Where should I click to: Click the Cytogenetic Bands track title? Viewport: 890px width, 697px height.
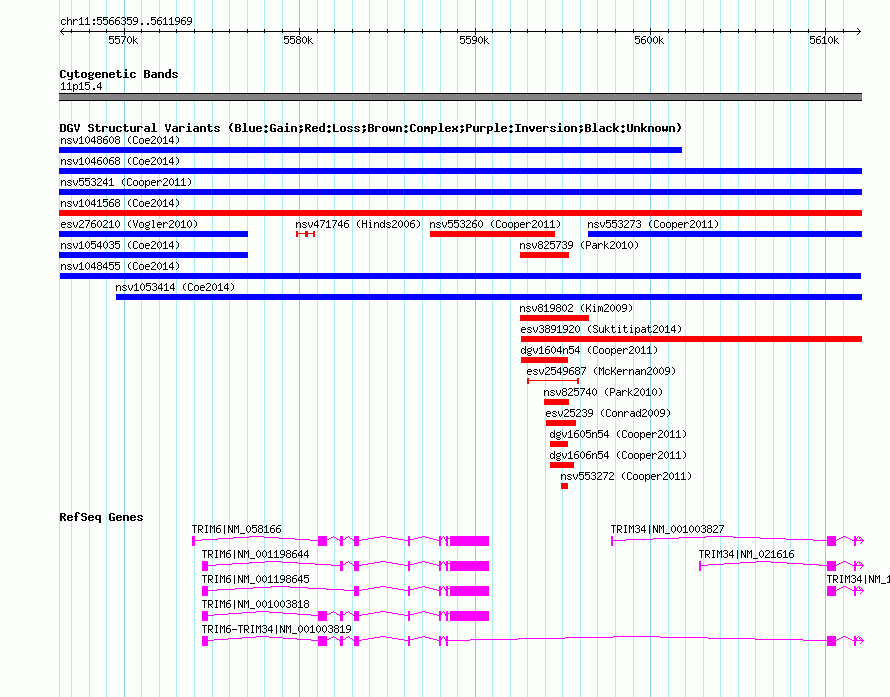(119, 74)
